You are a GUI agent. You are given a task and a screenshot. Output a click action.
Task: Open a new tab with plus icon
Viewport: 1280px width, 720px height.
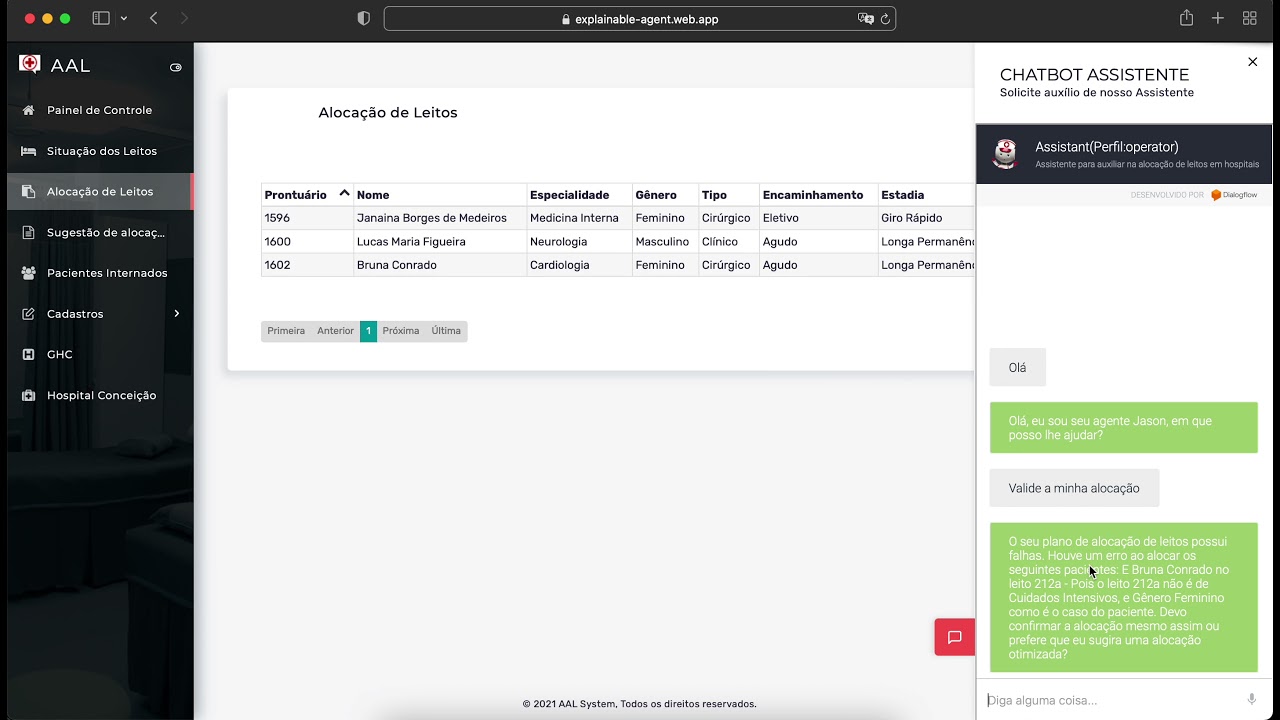point(1217,18)
